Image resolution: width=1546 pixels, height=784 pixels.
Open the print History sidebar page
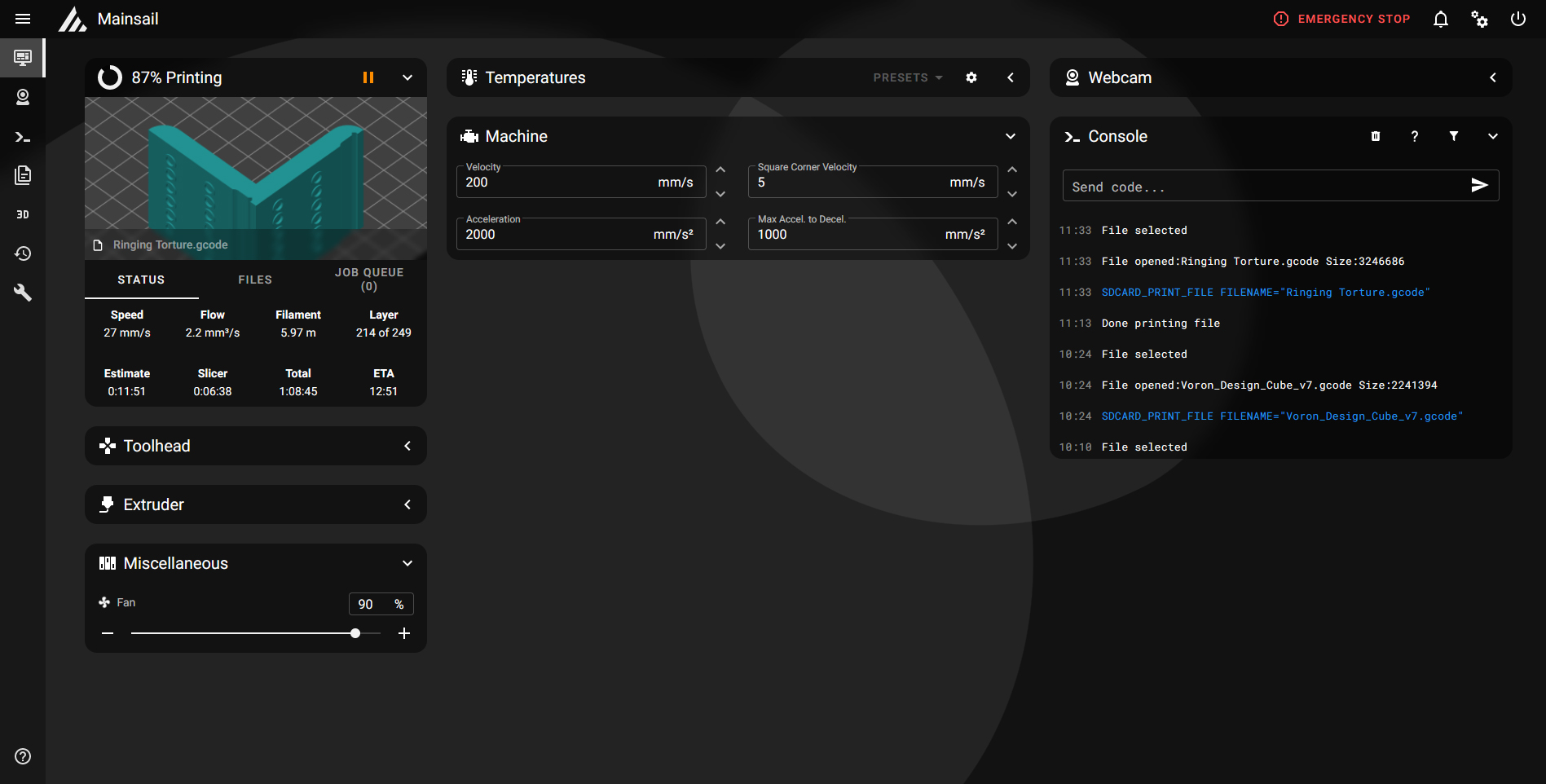[x=23, y=253]
